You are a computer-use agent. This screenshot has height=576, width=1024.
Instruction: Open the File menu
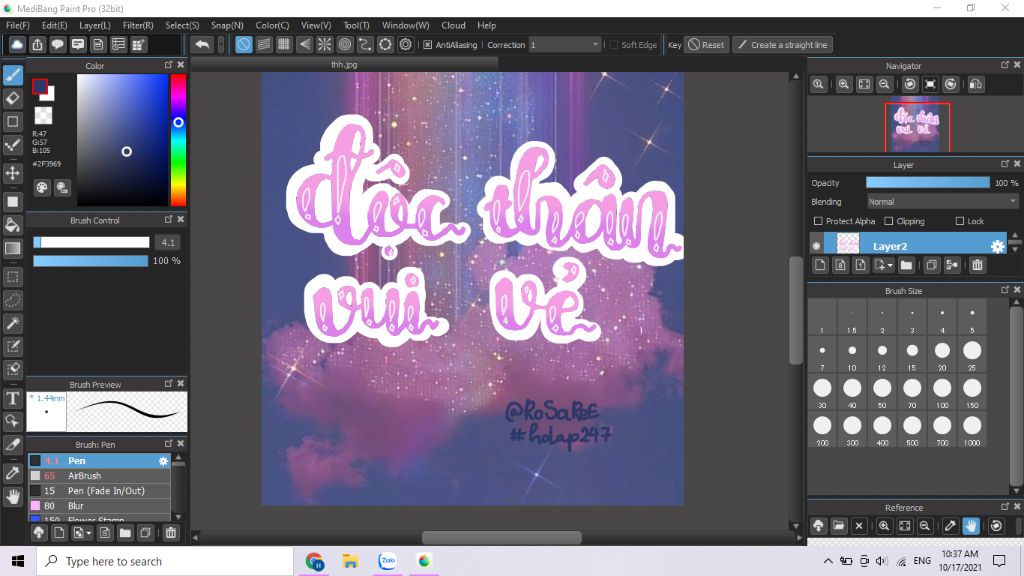(x=18, y=25)
